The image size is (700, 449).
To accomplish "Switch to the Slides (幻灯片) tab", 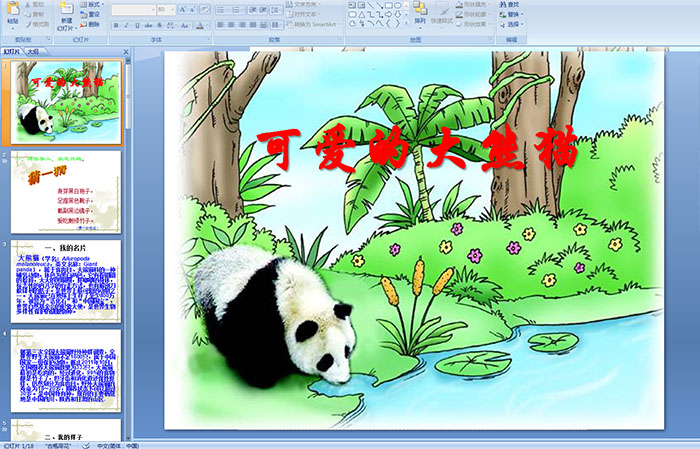I will click(12, 50).
